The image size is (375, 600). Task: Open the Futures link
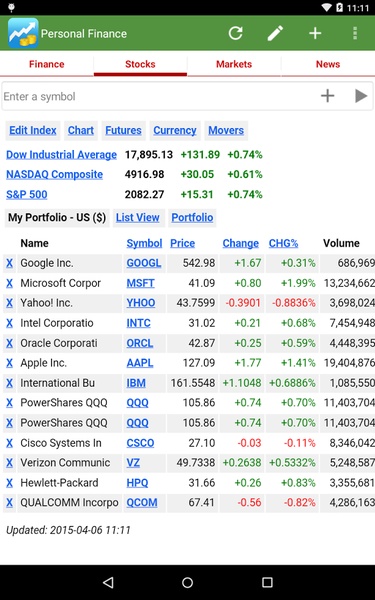[x=124, y=130]
